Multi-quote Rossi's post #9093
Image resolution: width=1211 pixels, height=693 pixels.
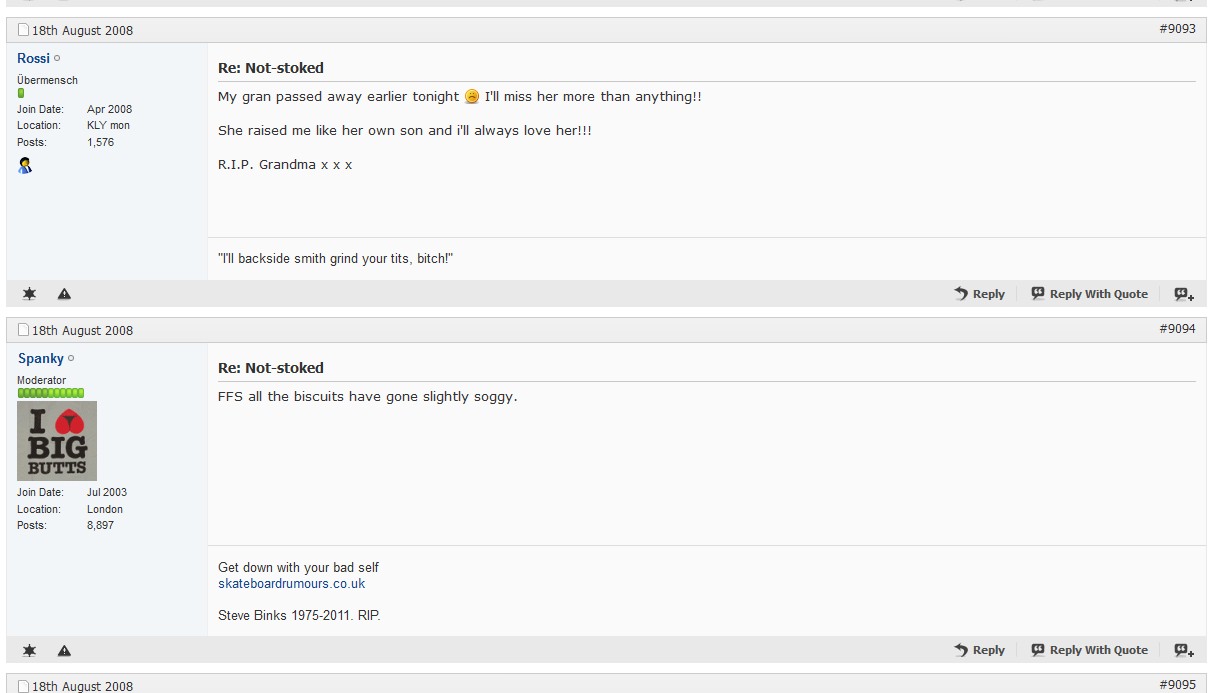click(1184, 294)
